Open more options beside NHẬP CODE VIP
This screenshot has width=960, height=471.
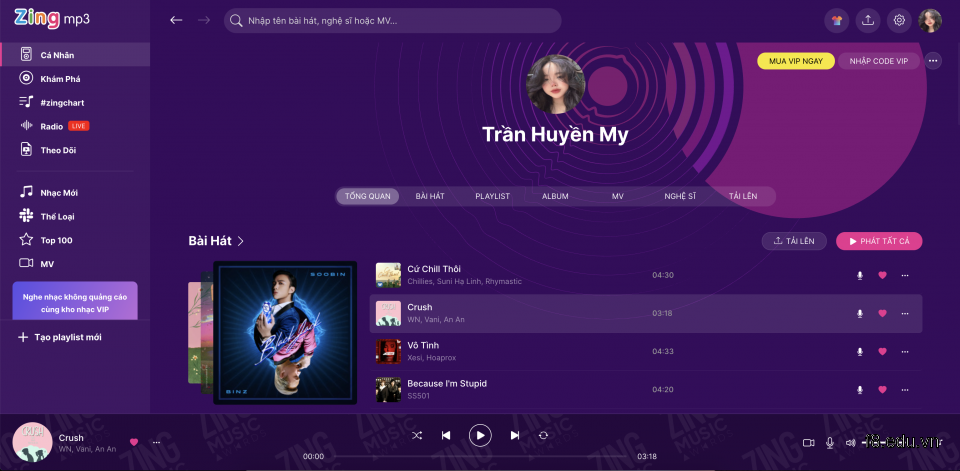point(933,61)
